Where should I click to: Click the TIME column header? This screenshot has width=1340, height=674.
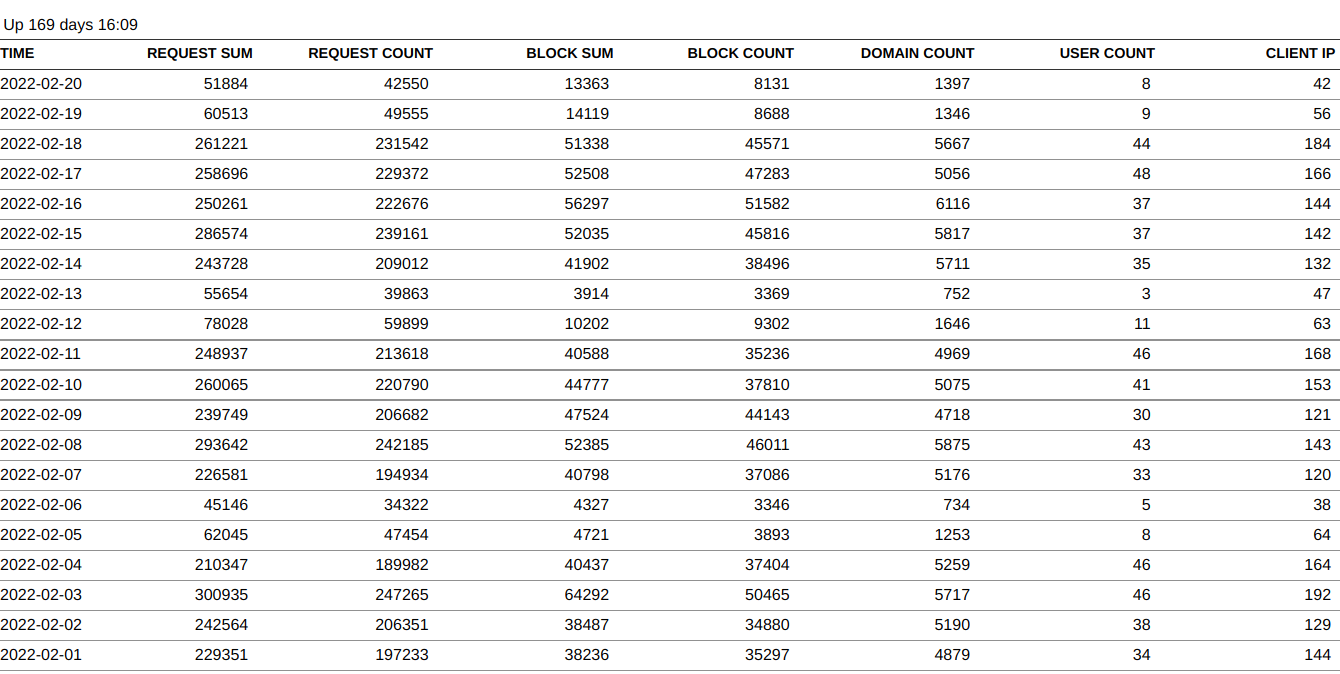[17, 54]
